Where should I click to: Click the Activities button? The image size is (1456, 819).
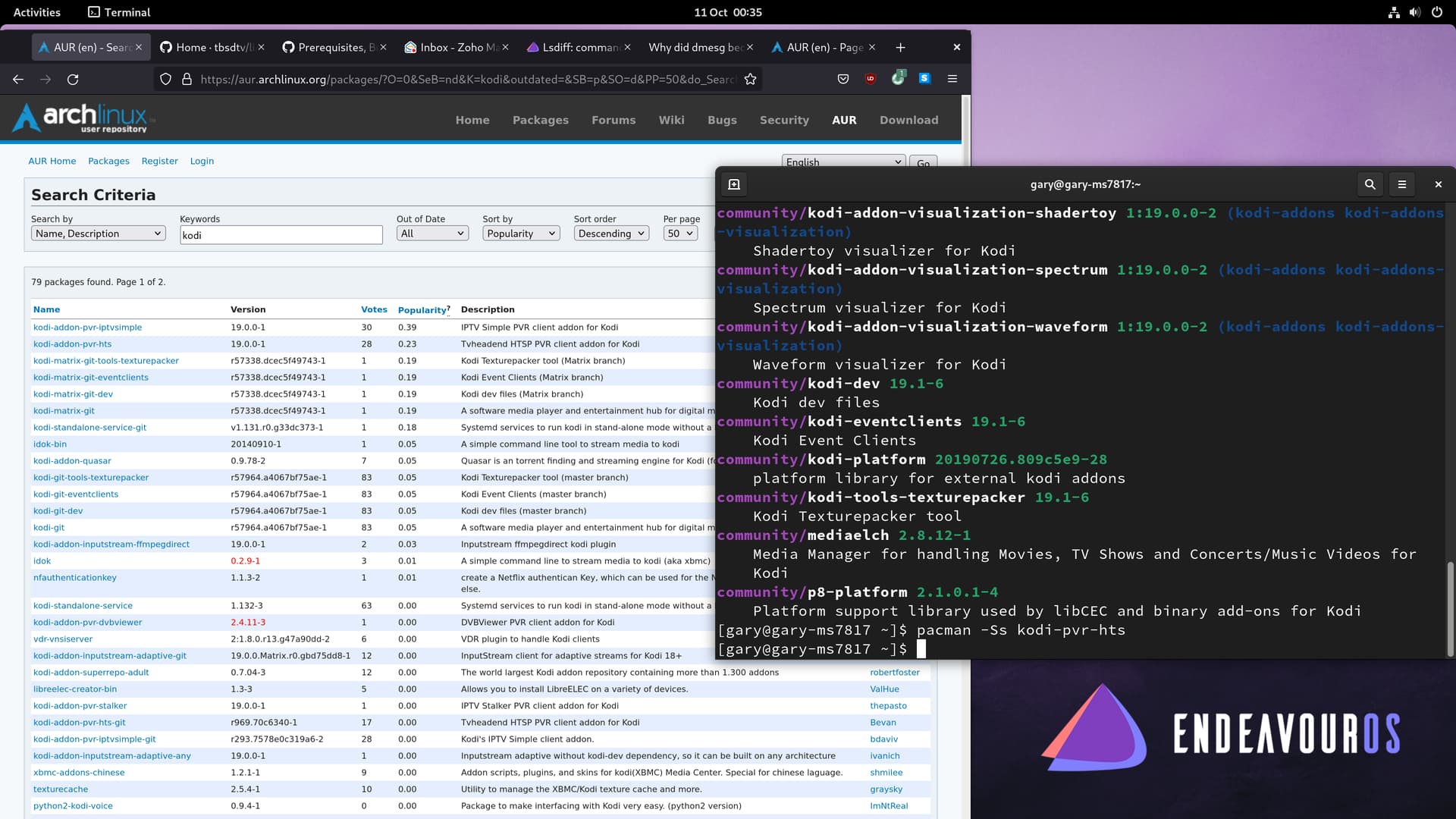click(x=36, y=12)
